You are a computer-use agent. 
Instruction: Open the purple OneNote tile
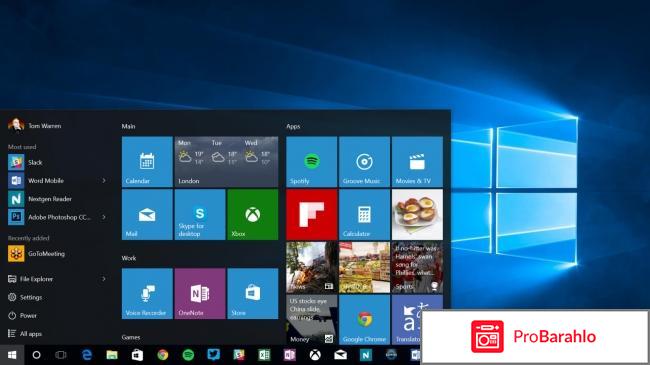point(200,294)
